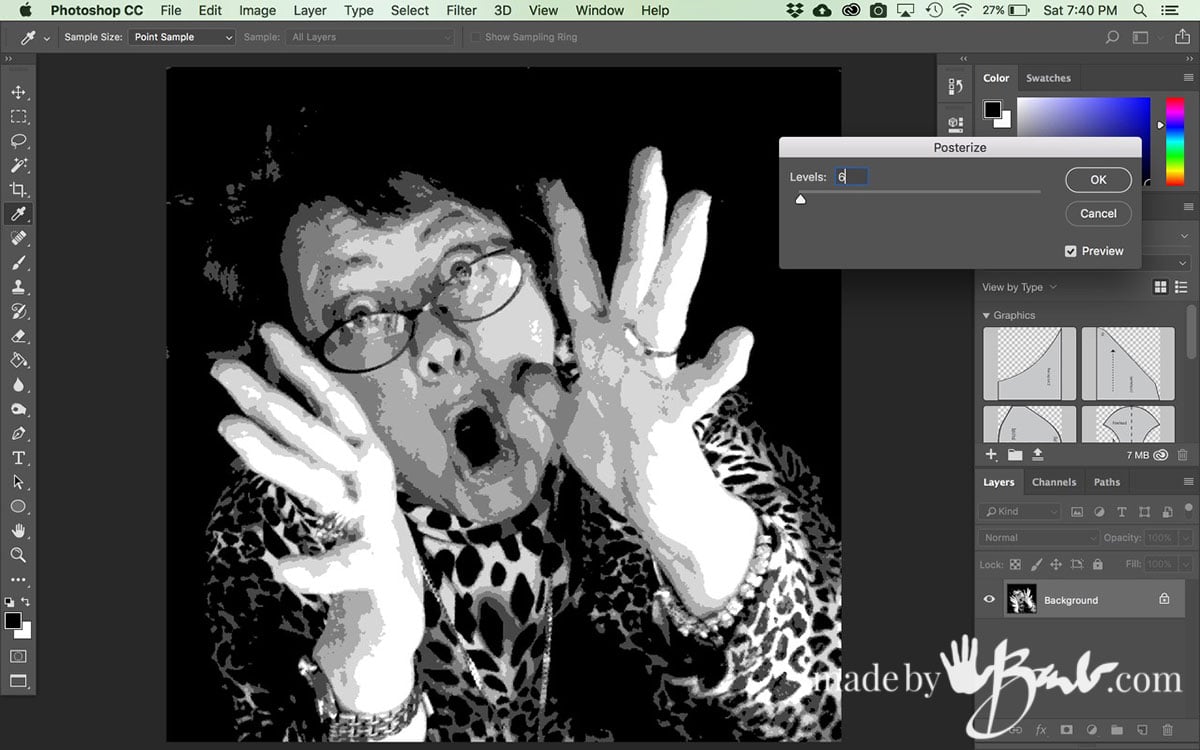This screenshot has width=1200, height=750.
Task: Select the Clone Stamp tool
Action: point(18,287)
